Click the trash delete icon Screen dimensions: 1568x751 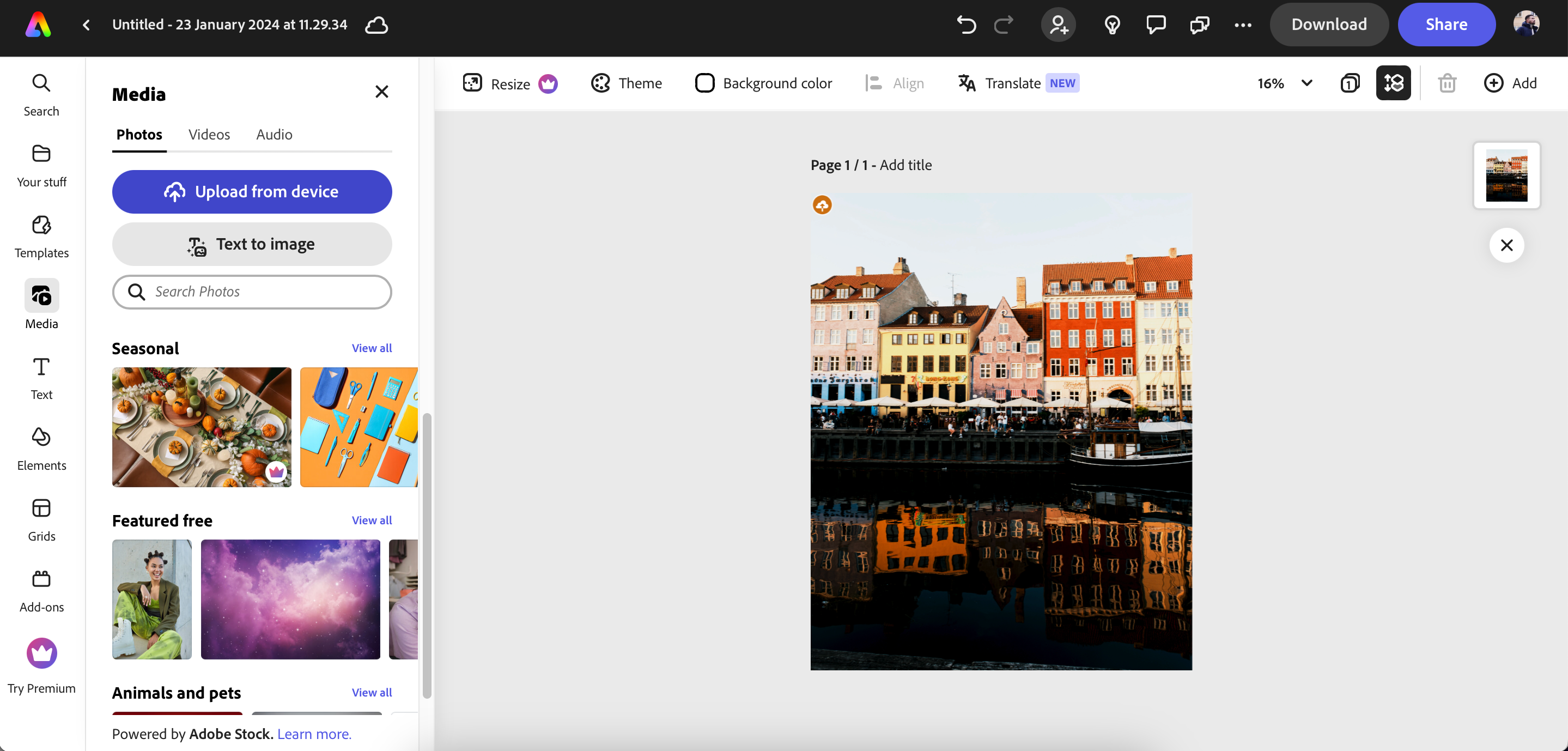1447,83
